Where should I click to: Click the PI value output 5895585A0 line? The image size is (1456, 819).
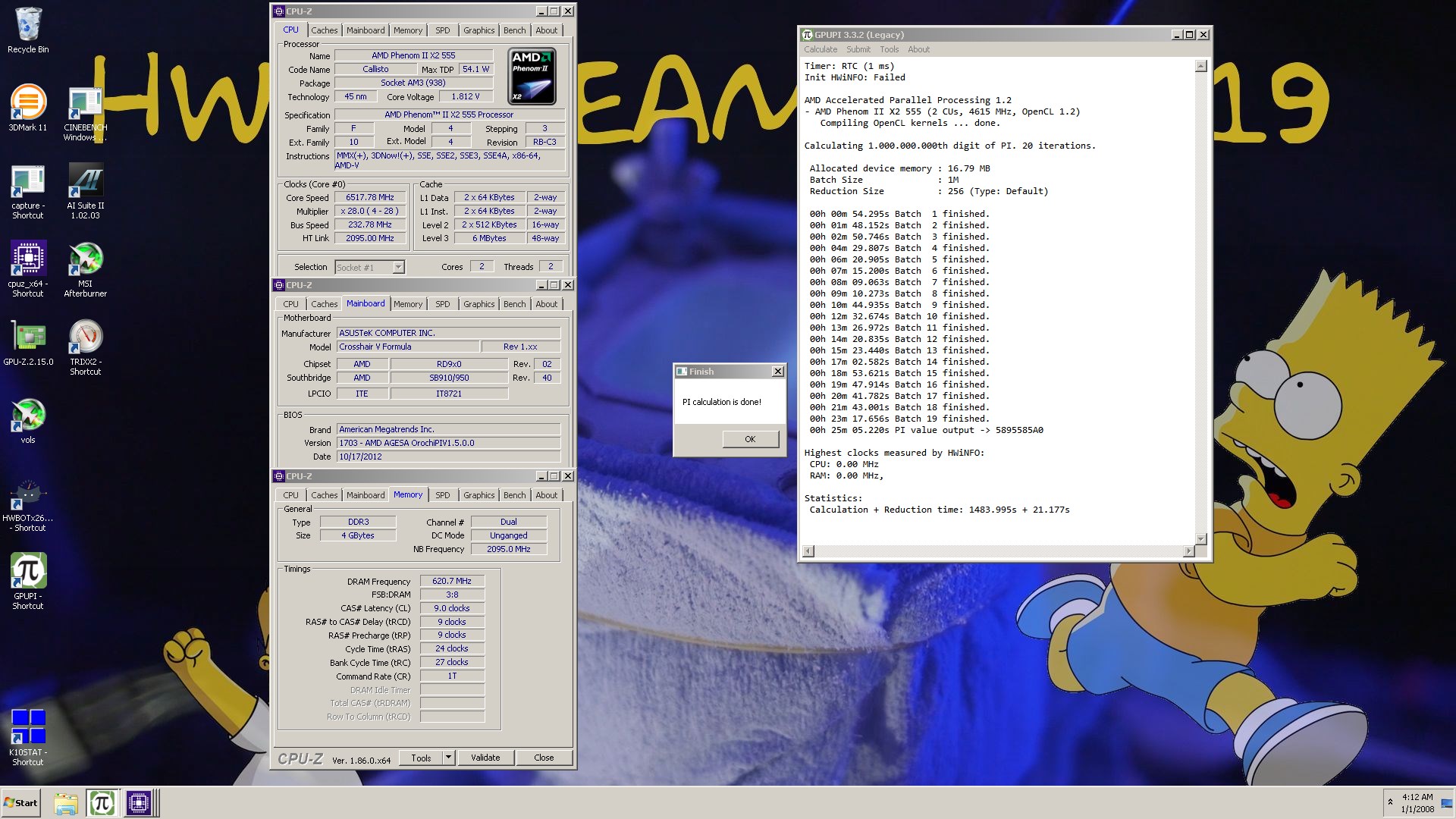926,430
